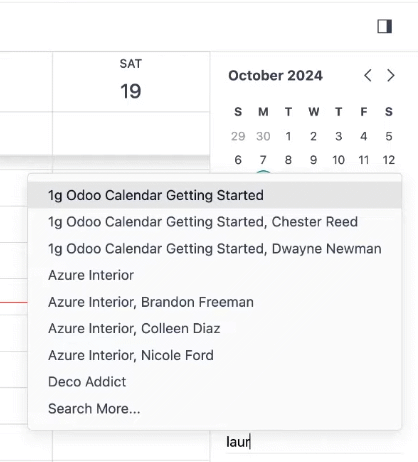Image resolution: width=418 pixels, height=462 pixels.
Task: Pick Azure Interior, Colleen Diaz
Action: (x=215, y=329)
